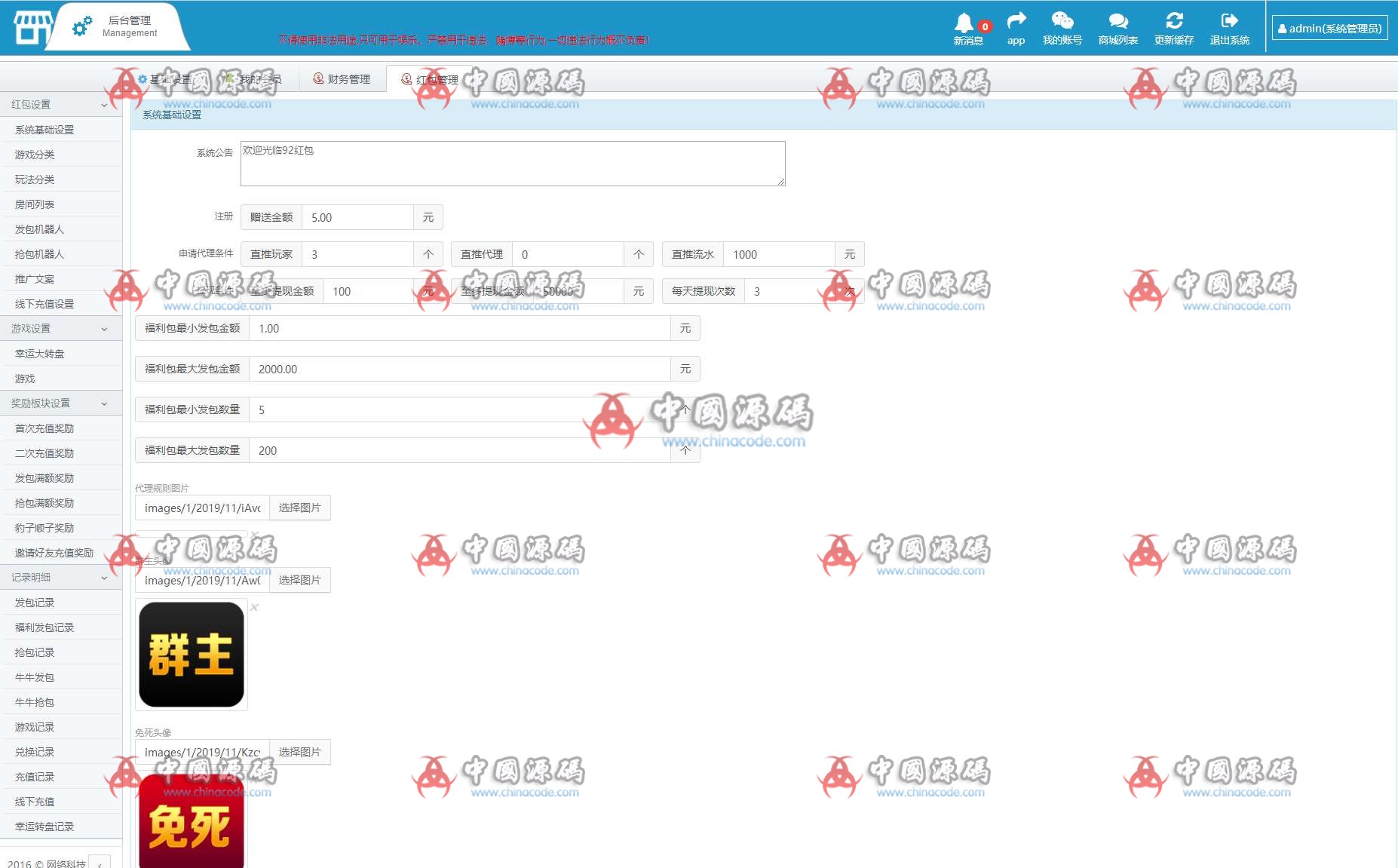Open 充值记录 in the sidebar
The height and width of the screenshot is (868, 1398).
coord(61,777)
